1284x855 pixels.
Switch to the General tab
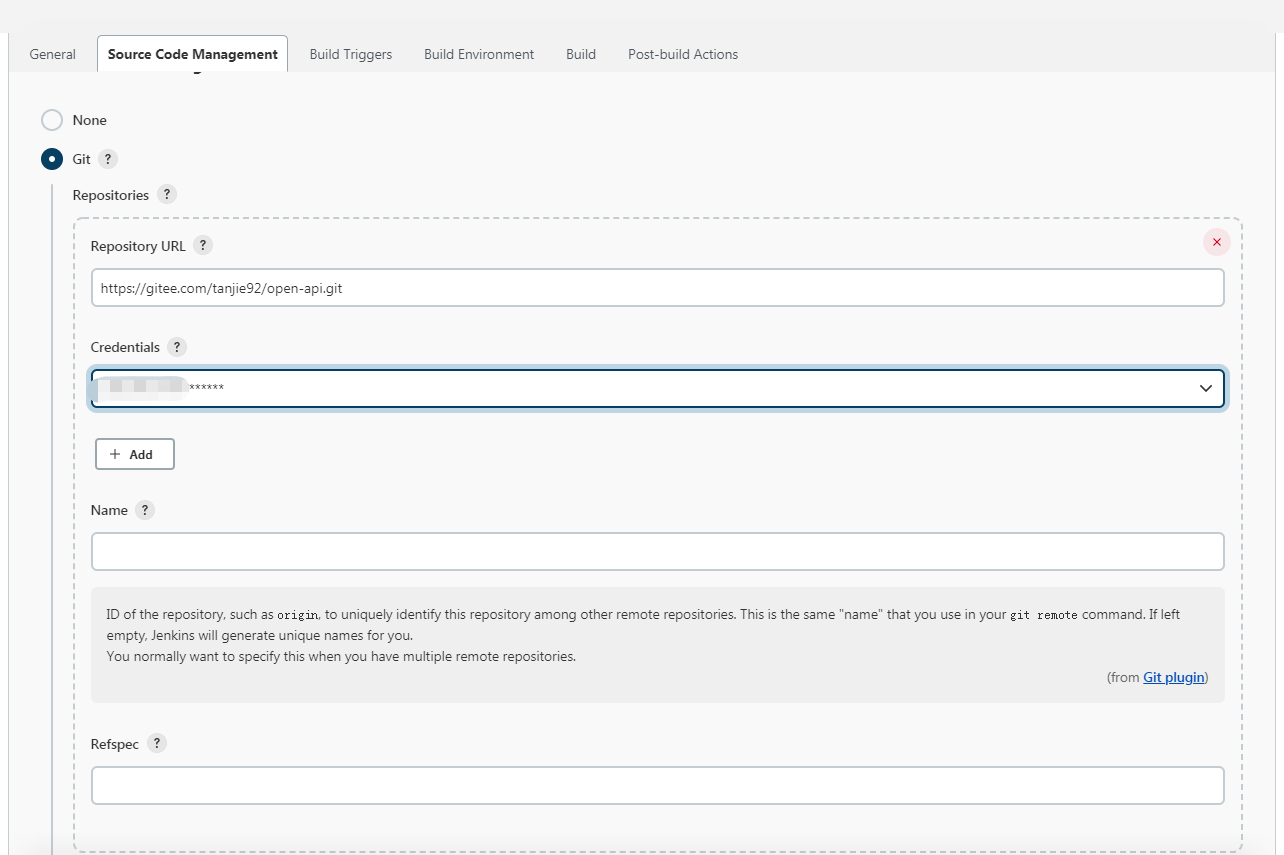pyautogui.click(x=52, y=54)
